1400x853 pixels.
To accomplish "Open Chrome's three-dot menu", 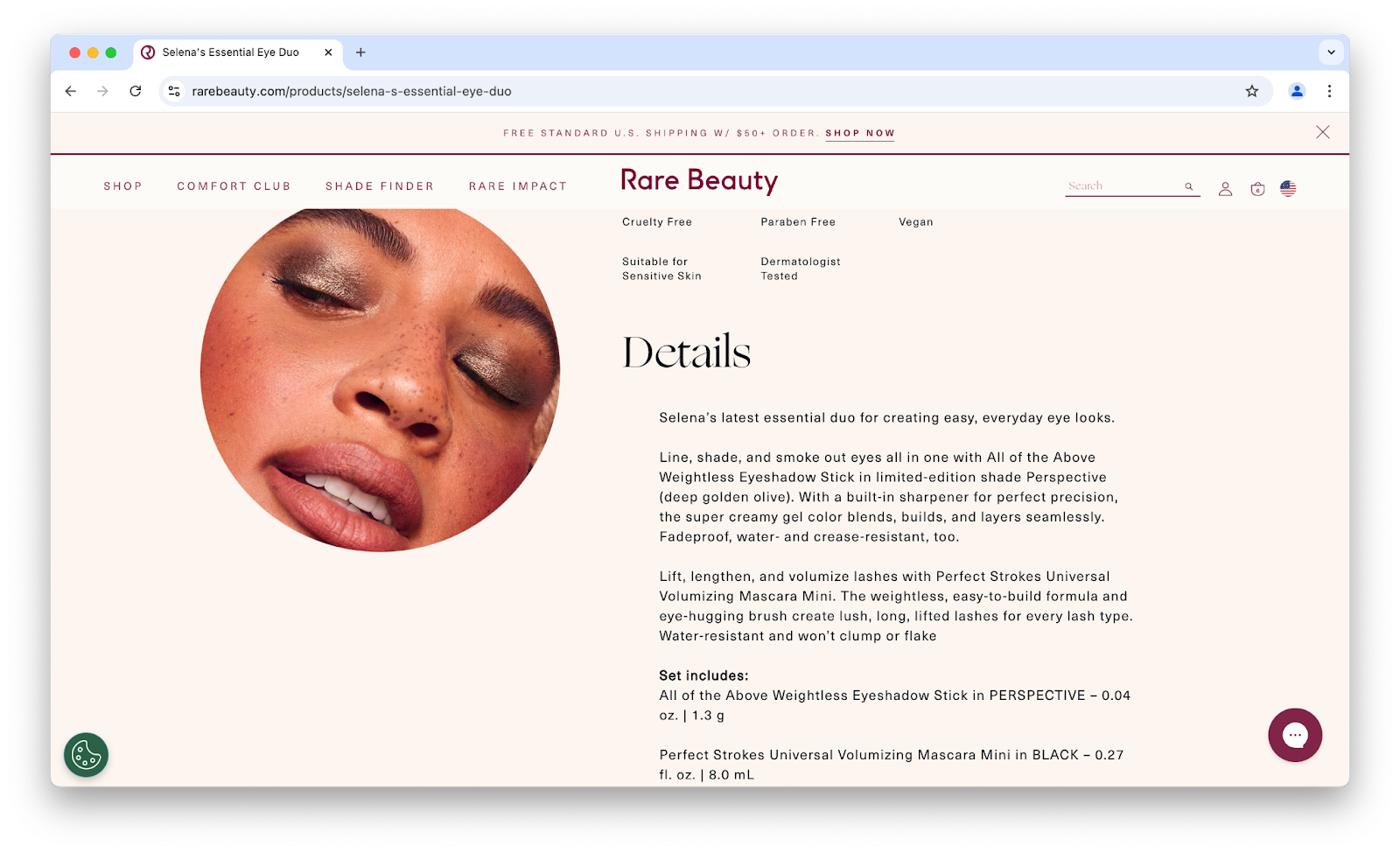I will [x=1329, y=91].
